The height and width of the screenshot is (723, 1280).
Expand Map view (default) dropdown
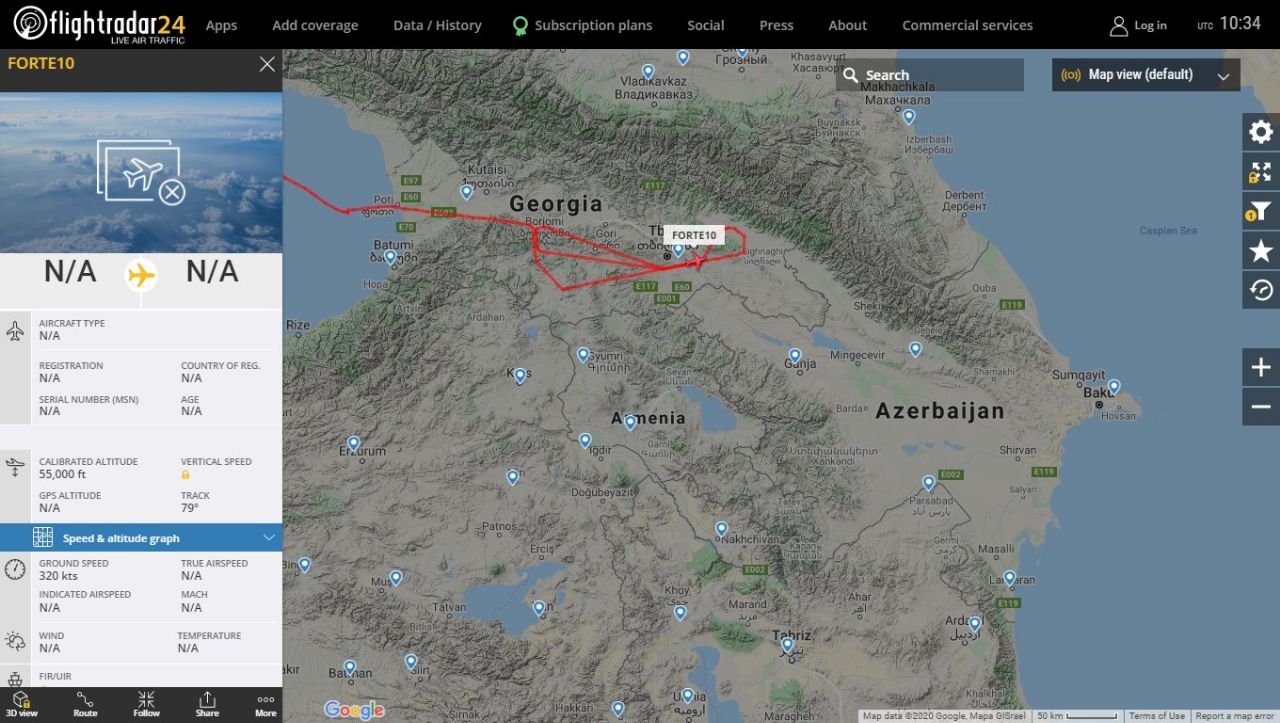1146,75
